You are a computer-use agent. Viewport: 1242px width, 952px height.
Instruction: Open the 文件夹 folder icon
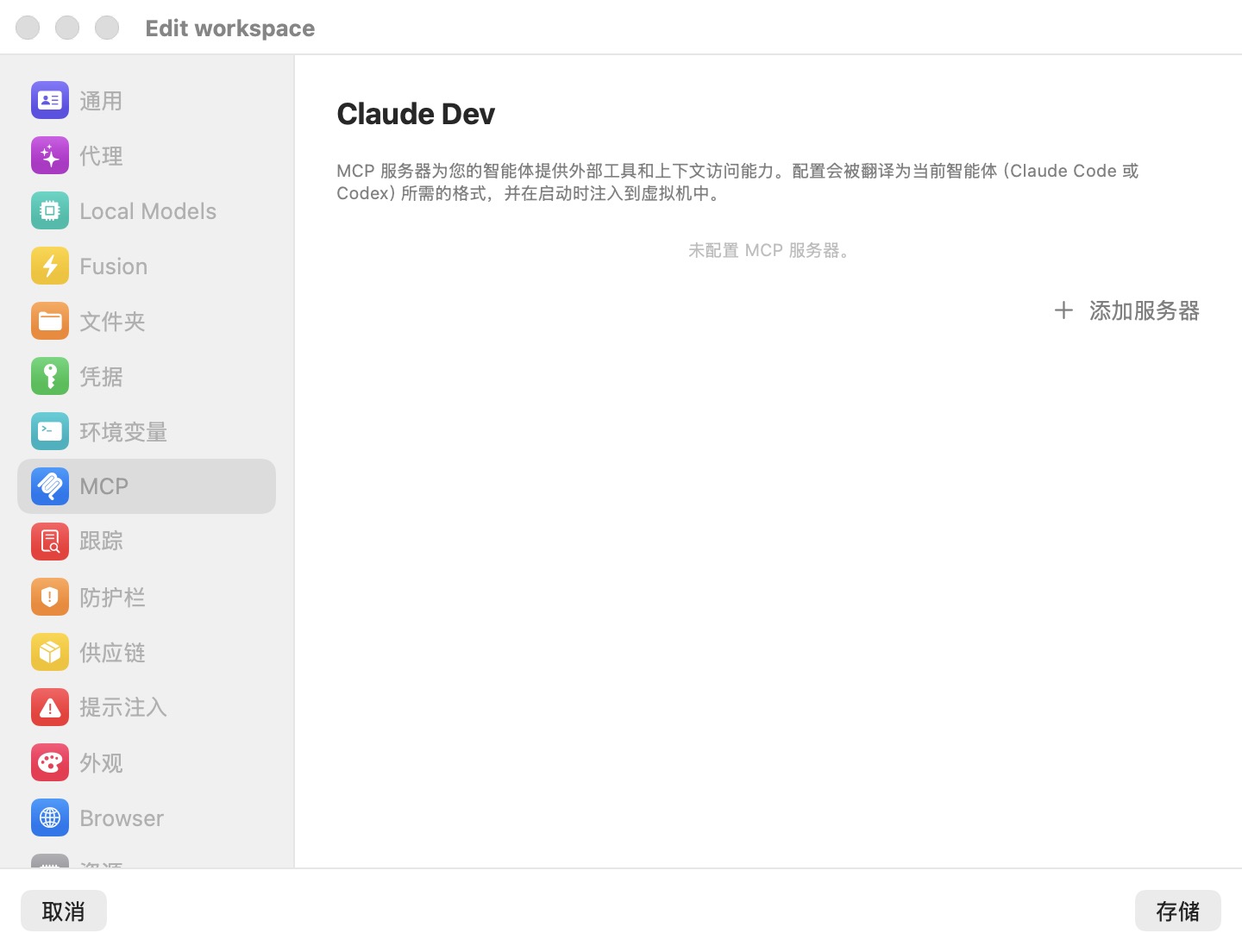point(50,321)
